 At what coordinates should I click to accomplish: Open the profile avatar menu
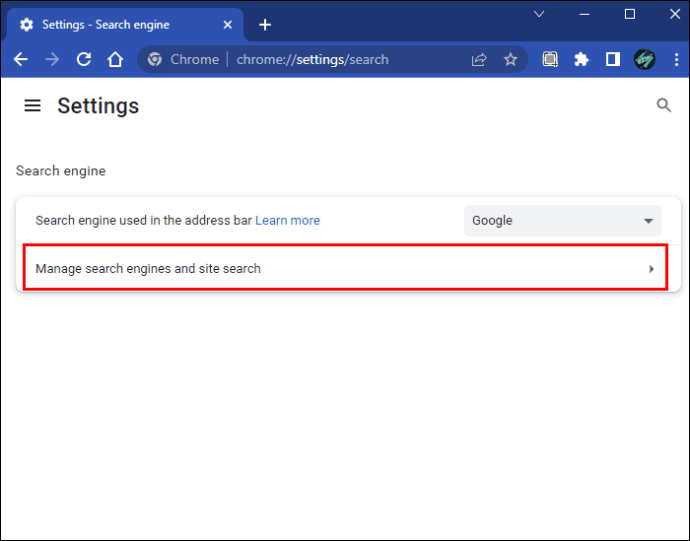point(644,59)
